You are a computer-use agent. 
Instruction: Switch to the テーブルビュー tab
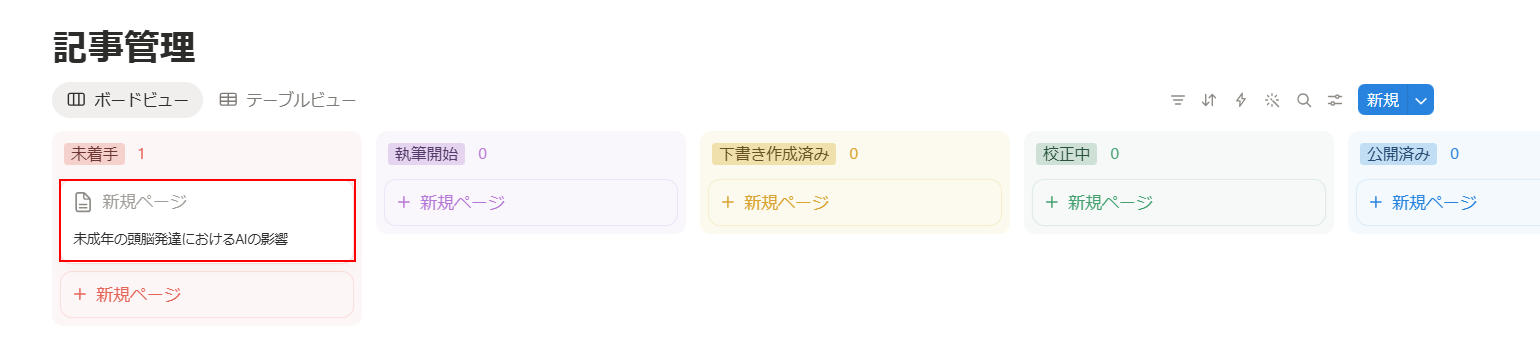click(x=288, y=100)
